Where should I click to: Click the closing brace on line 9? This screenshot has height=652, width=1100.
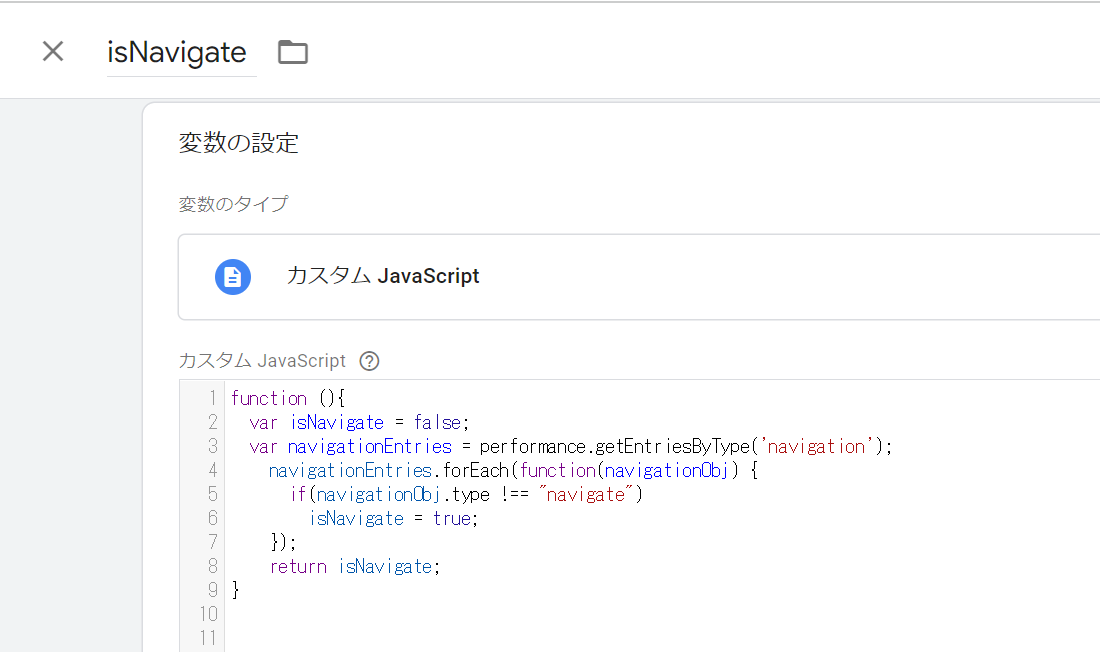coord(236,590)
